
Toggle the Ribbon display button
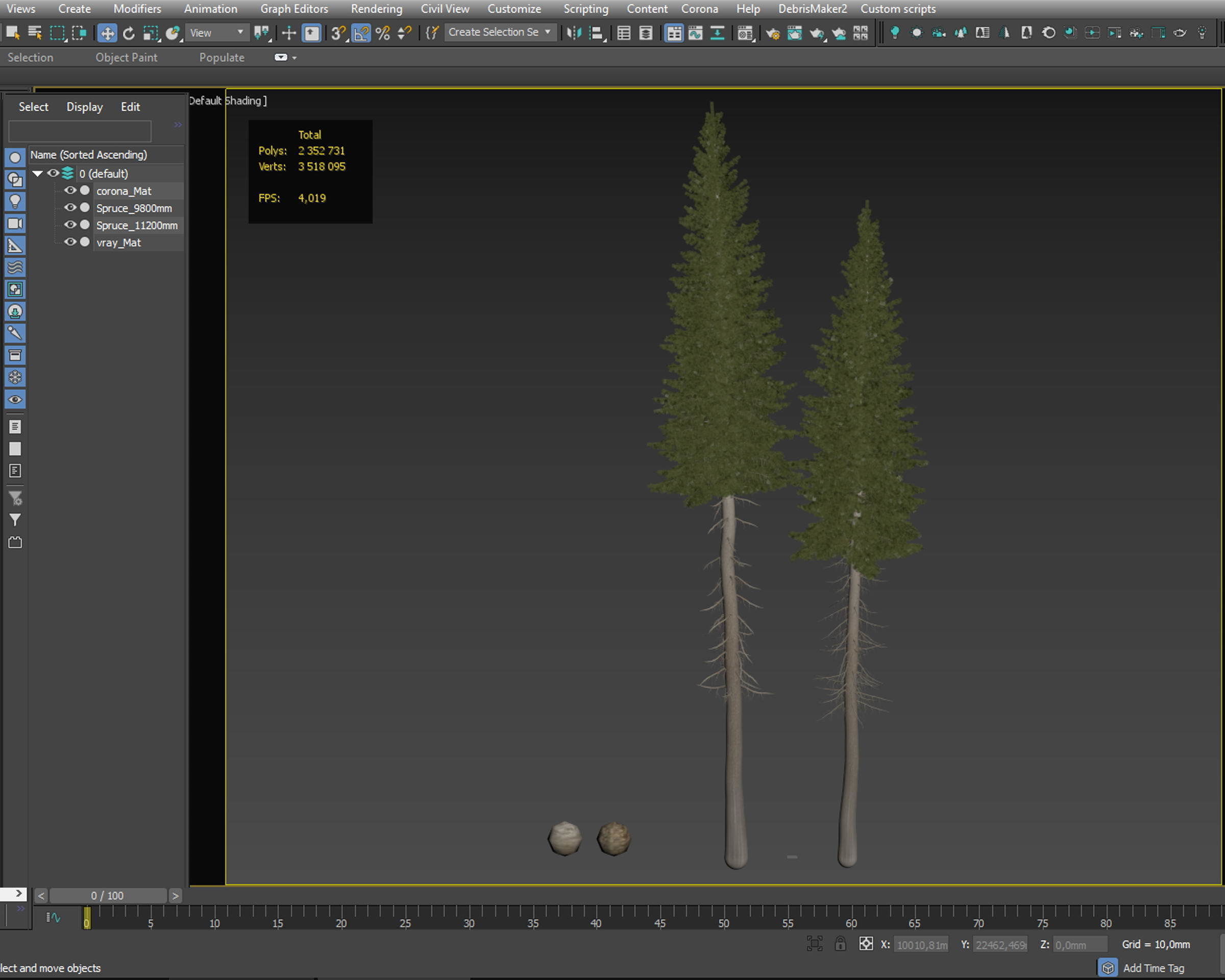pyautogui.click(x=674, y=33)
